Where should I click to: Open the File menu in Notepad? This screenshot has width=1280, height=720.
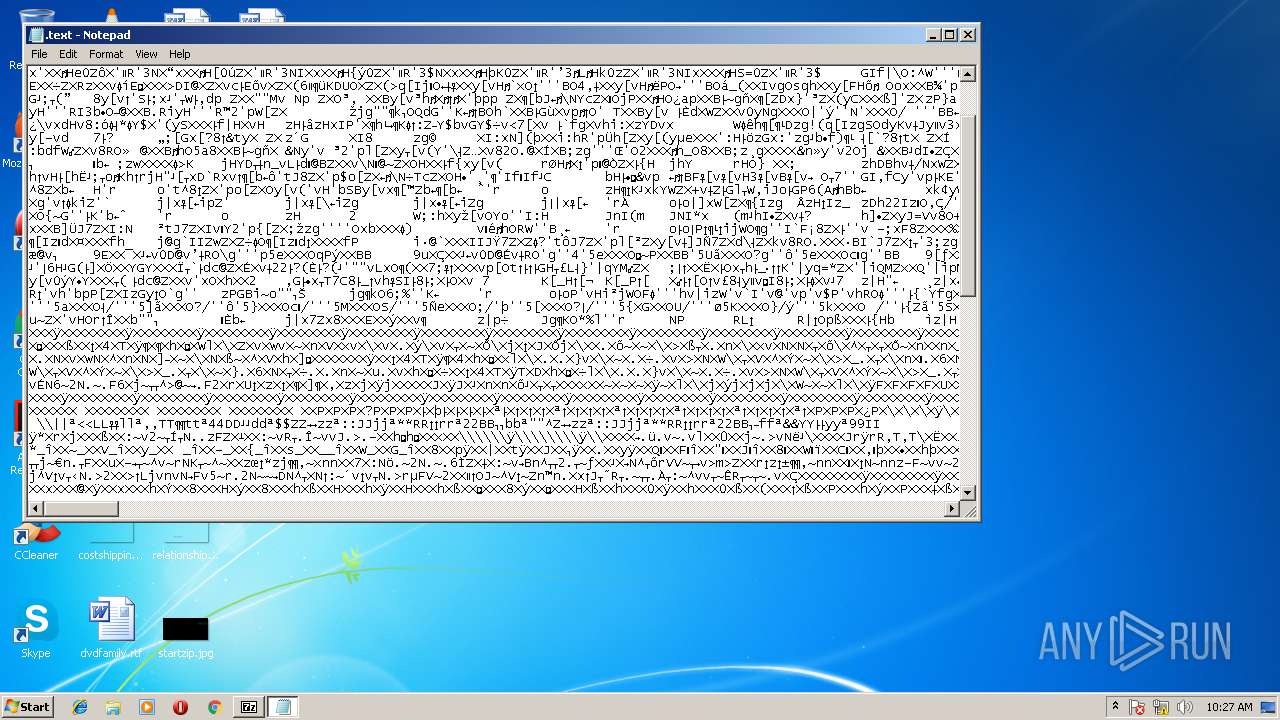[x=39, y=54]
